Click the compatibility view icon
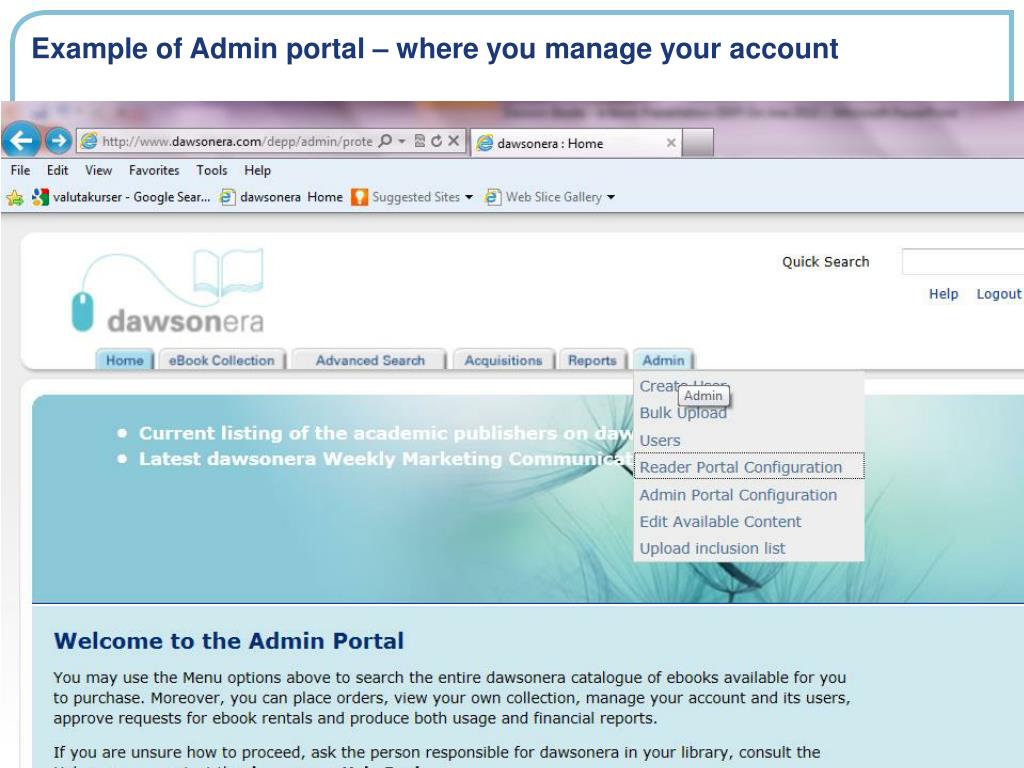This screenshot has width=1024, height=768. tap(420, 141)
